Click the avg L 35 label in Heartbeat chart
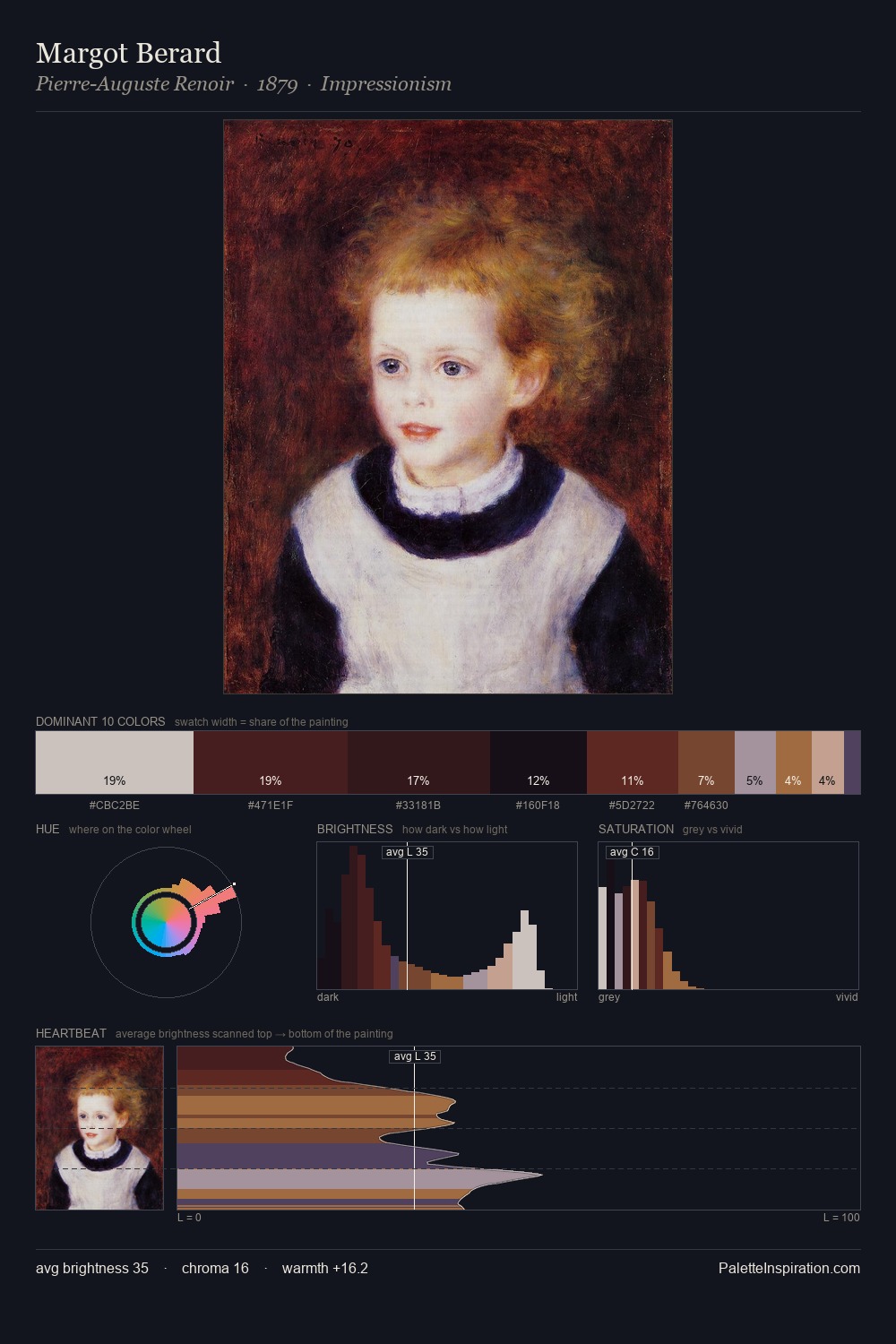Viewport: 896px width, 1344px height. (415, 1056)
